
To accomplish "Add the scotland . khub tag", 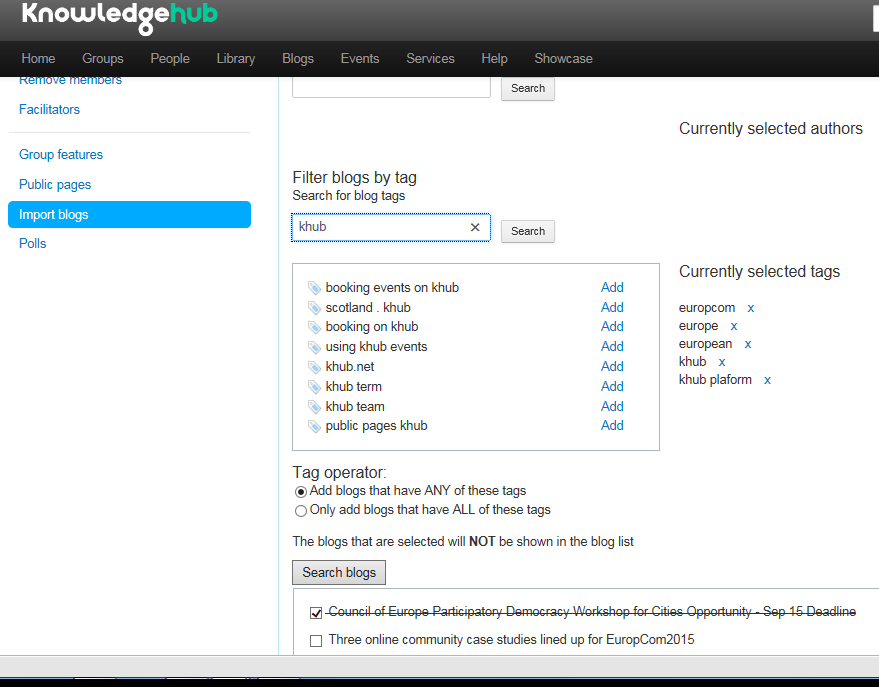I will coord(612,308).
